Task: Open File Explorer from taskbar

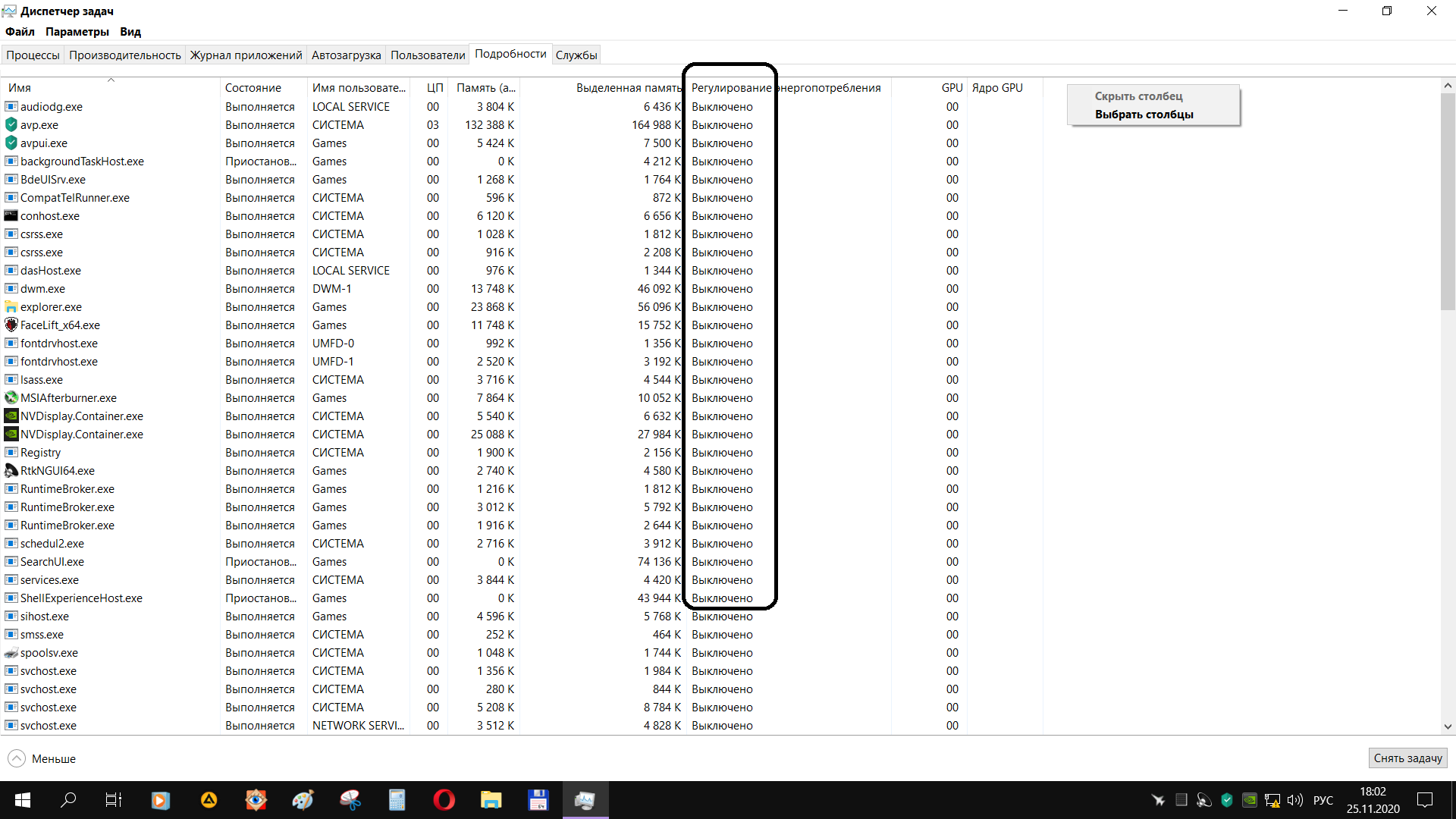Action: [491, 800]
